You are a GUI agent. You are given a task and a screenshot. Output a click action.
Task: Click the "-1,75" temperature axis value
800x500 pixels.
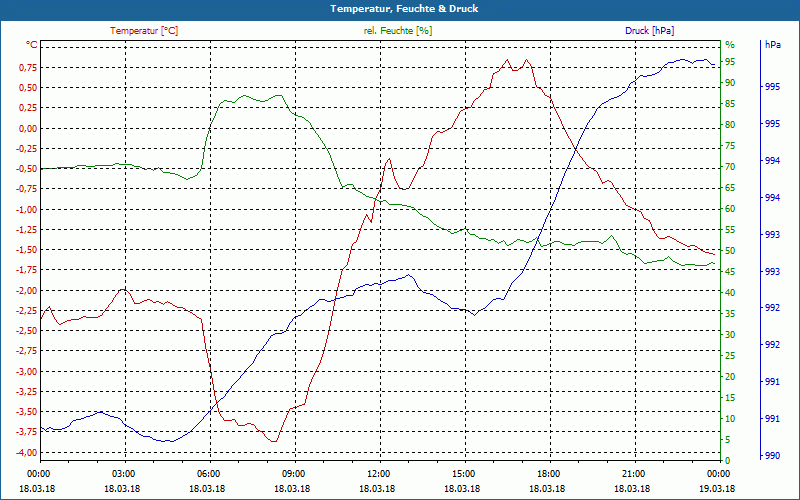[x=27, y=270]
